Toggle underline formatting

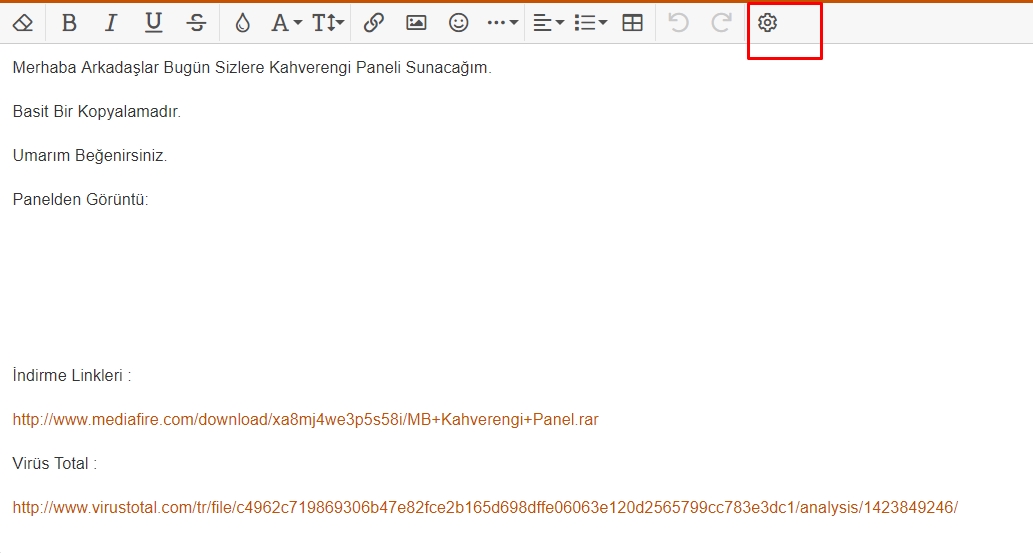(x=154, y=23)
